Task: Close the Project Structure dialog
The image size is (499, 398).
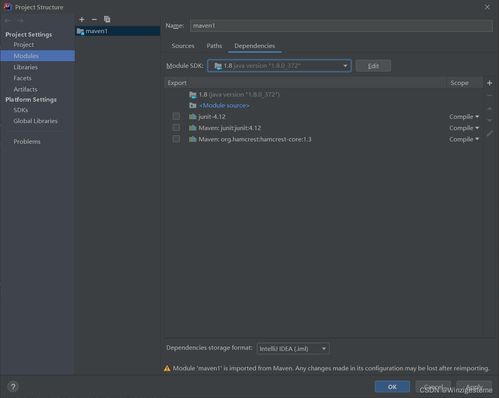Action: click(487, 7)
